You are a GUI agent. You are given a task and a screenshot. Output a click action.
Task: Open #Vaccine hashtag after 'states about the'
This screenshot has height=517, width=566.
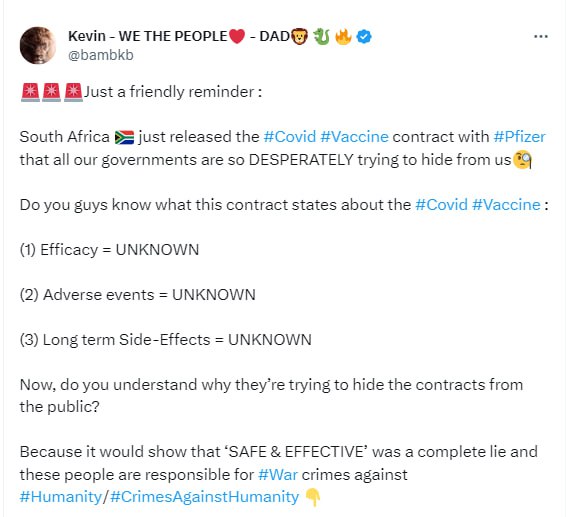point(506,205)
